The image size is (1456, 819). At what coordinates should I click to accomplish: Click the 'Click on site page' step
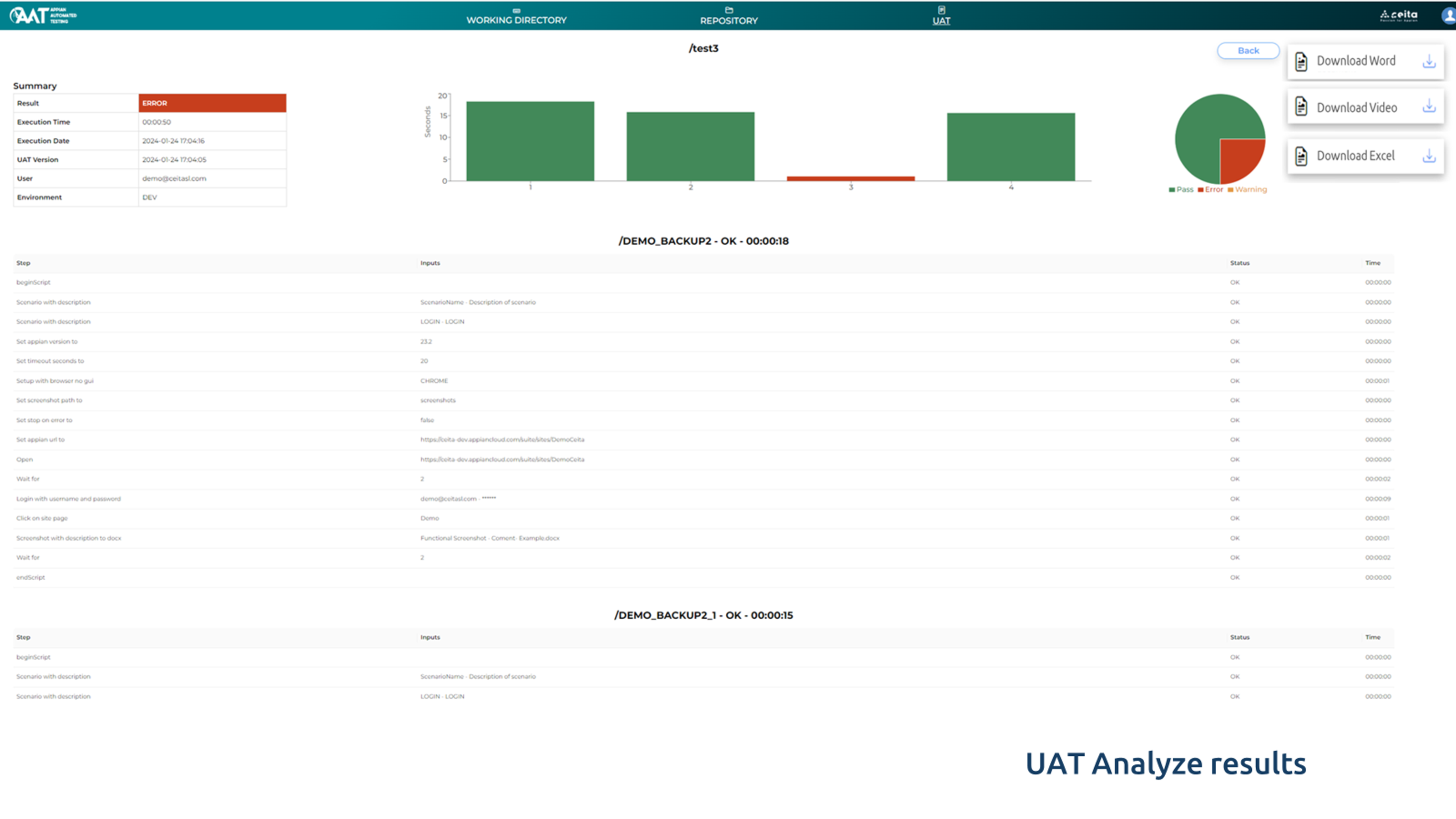point(42,518)
